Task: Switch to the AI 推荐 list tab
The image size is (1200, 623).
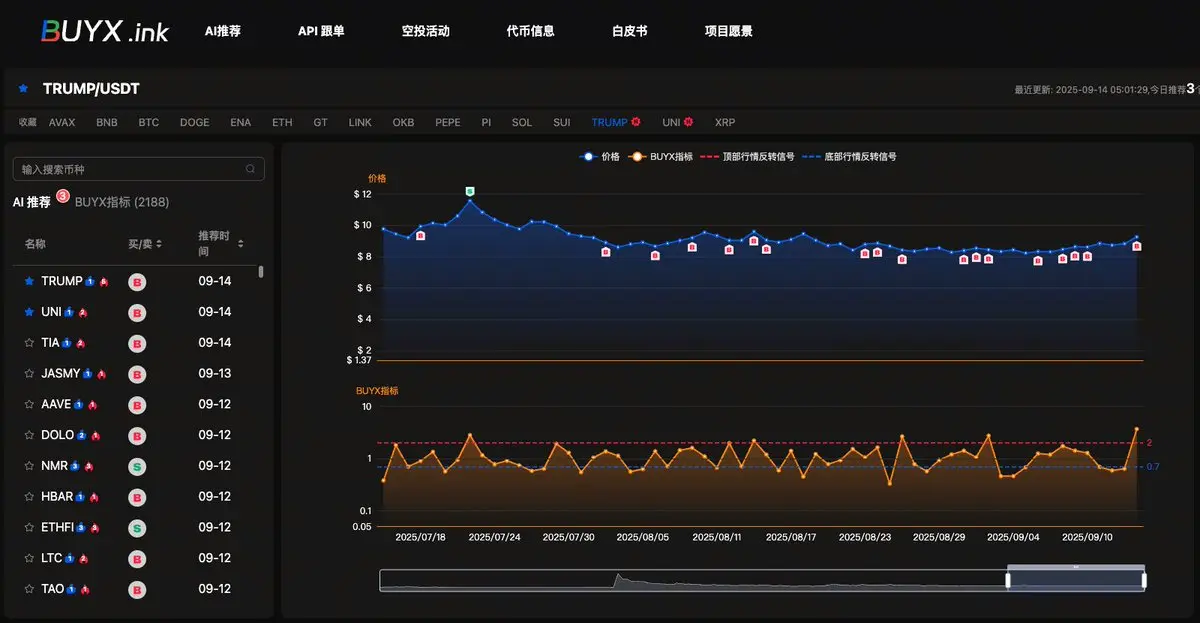Action: point(32,202)
